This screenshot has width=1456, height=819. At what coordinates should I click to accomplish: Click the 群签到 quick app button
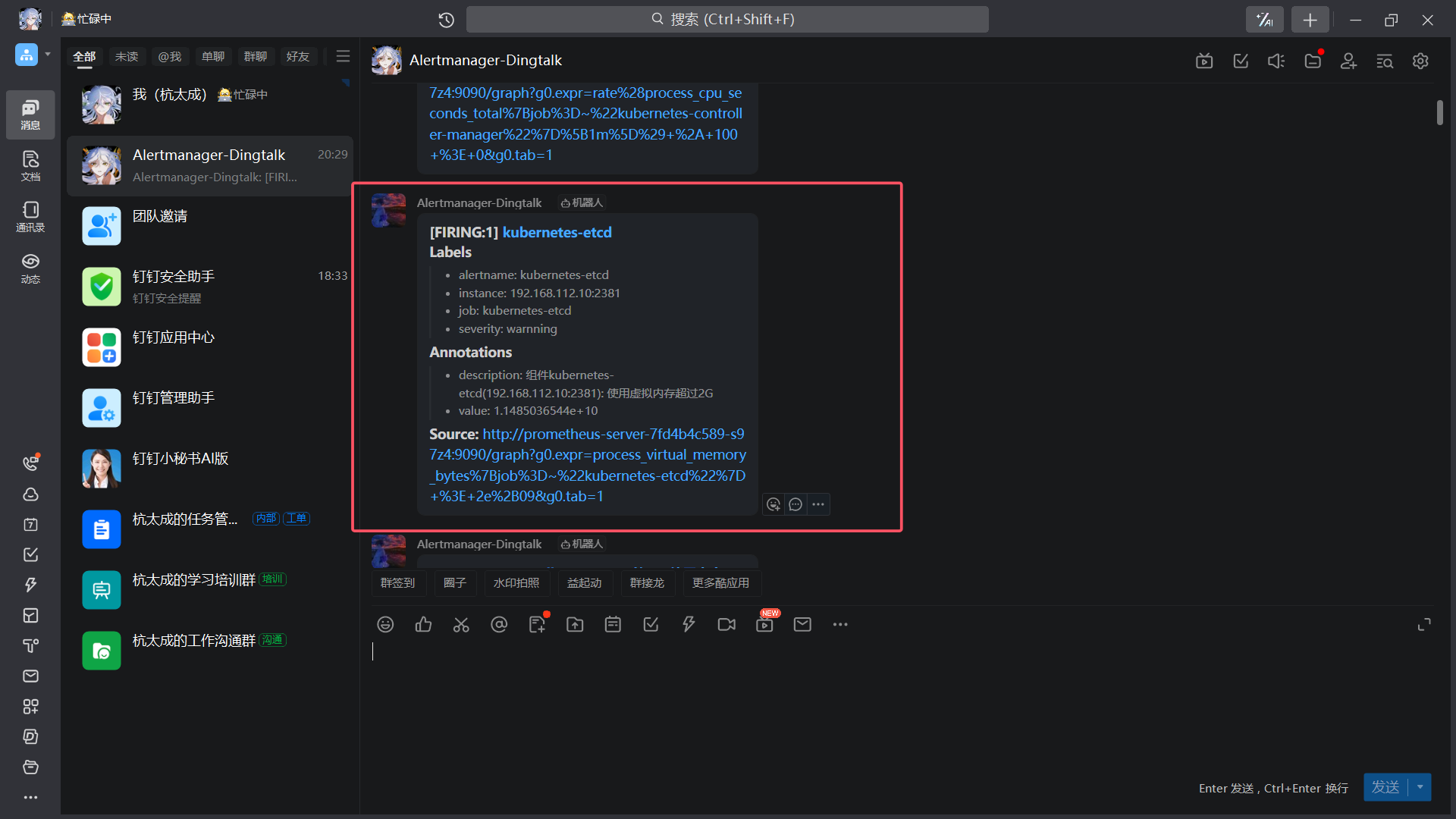(397, 582)
